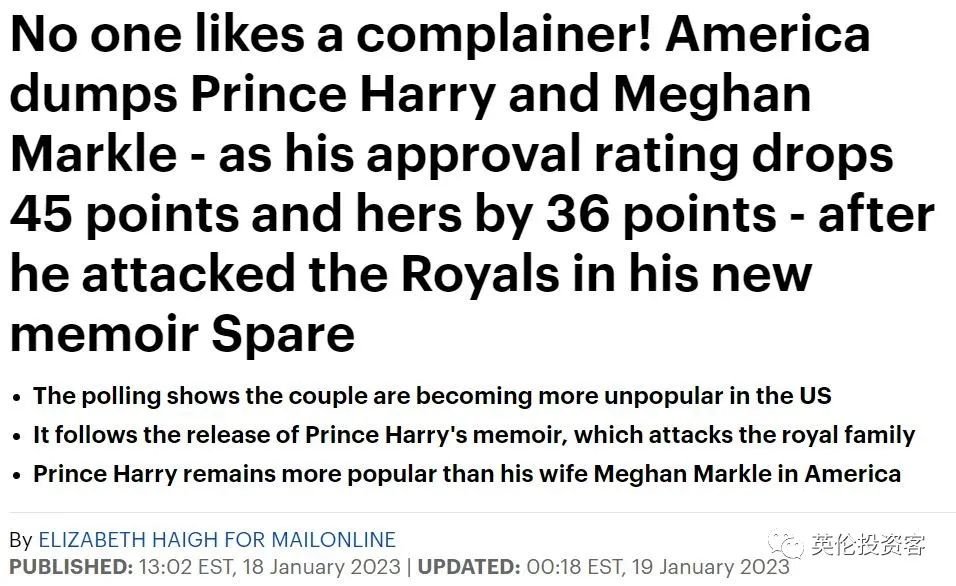Click the word 'Spare' ending the headline
The width and height of the screenshot is (956, 586).
[283, 334]
